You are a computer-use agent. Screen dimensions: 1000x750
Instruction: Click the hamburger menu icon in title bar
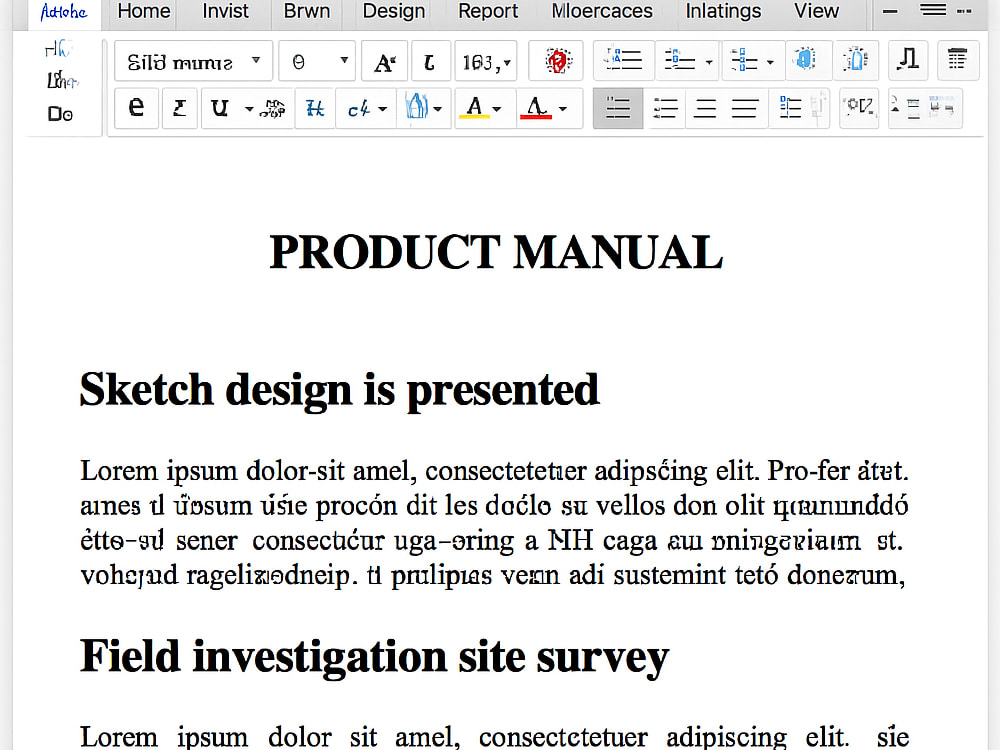click(x=933, y=10)
